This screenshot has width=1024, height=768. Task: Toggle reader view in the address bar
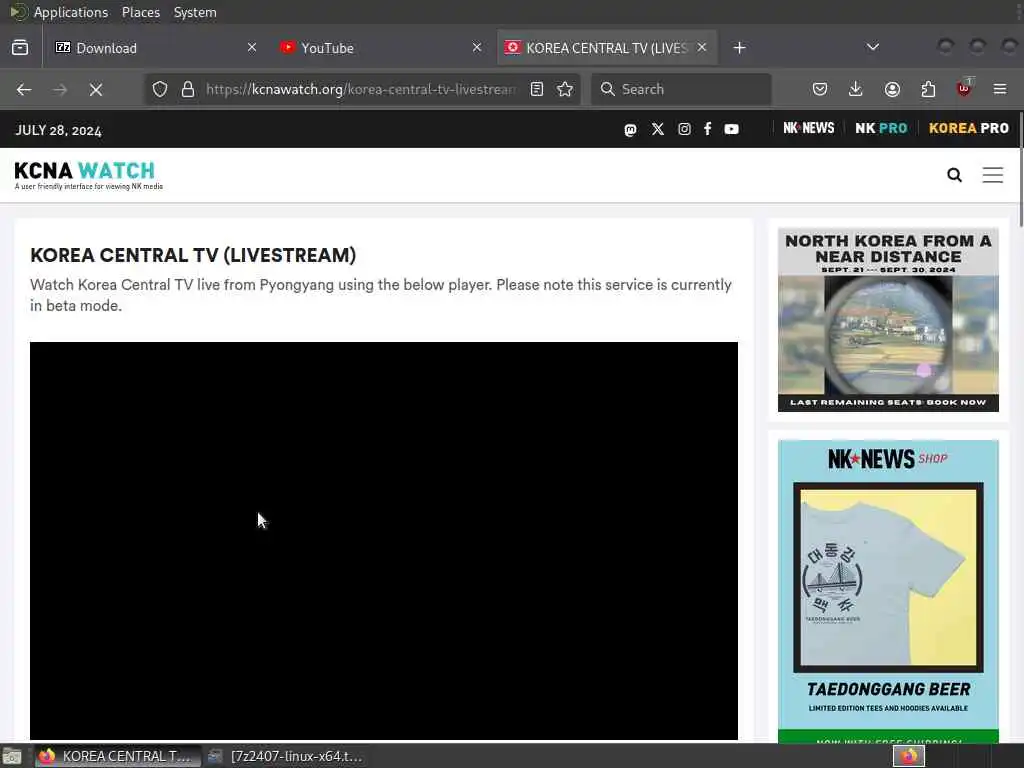(x=537, y=89)
